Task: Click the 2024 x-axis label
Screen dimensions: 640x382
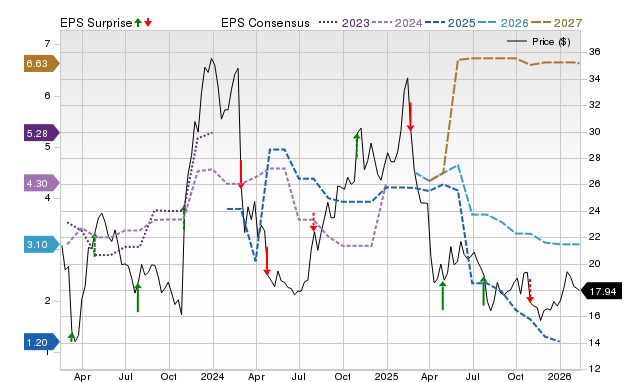Action: point(213,376)
